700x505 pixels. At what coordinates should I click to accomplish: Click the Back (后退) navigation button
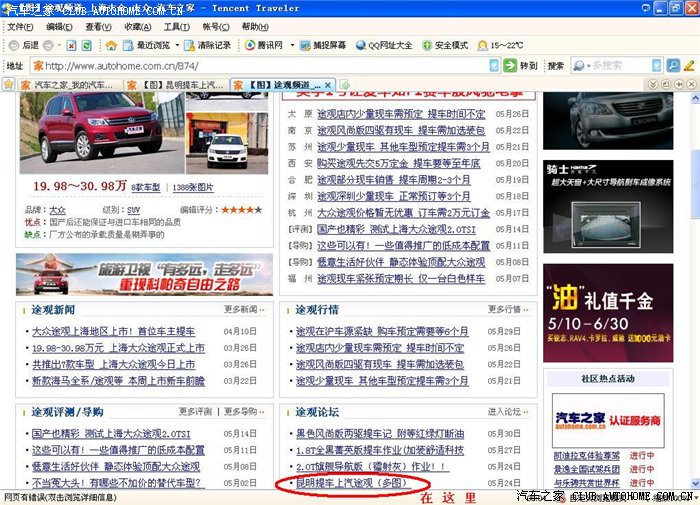[x=24, y=46]
